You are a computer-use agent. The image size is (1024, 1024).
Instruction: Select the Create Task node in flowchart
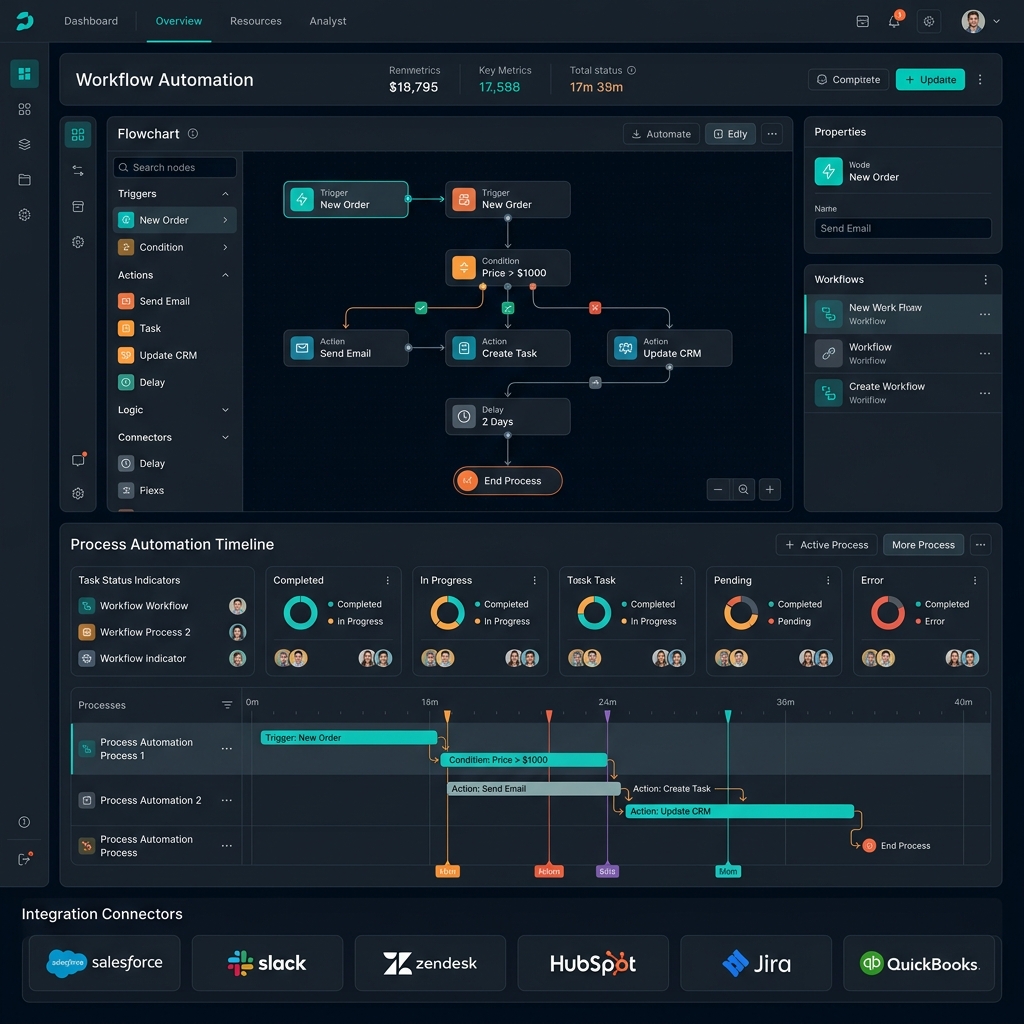coord(507,347)
